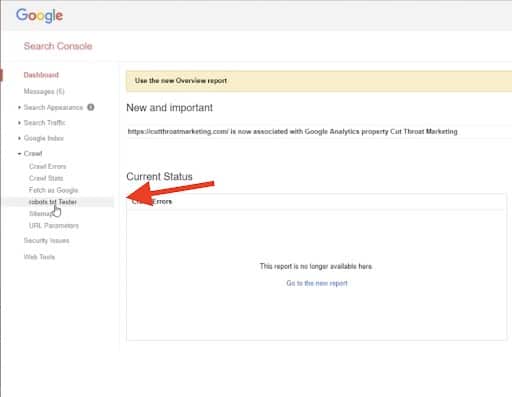Open the Google Analytics association message
This screenshot has width=512, height=397.
coord(292,131)
